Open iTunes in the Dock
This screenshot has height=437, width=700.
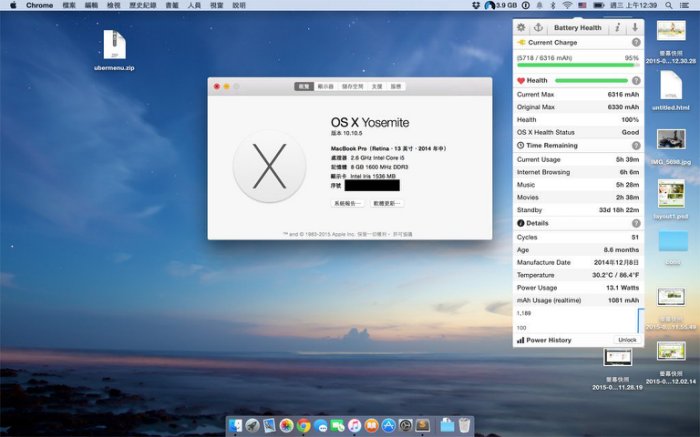pyautogui.click(x=354, y=425)
